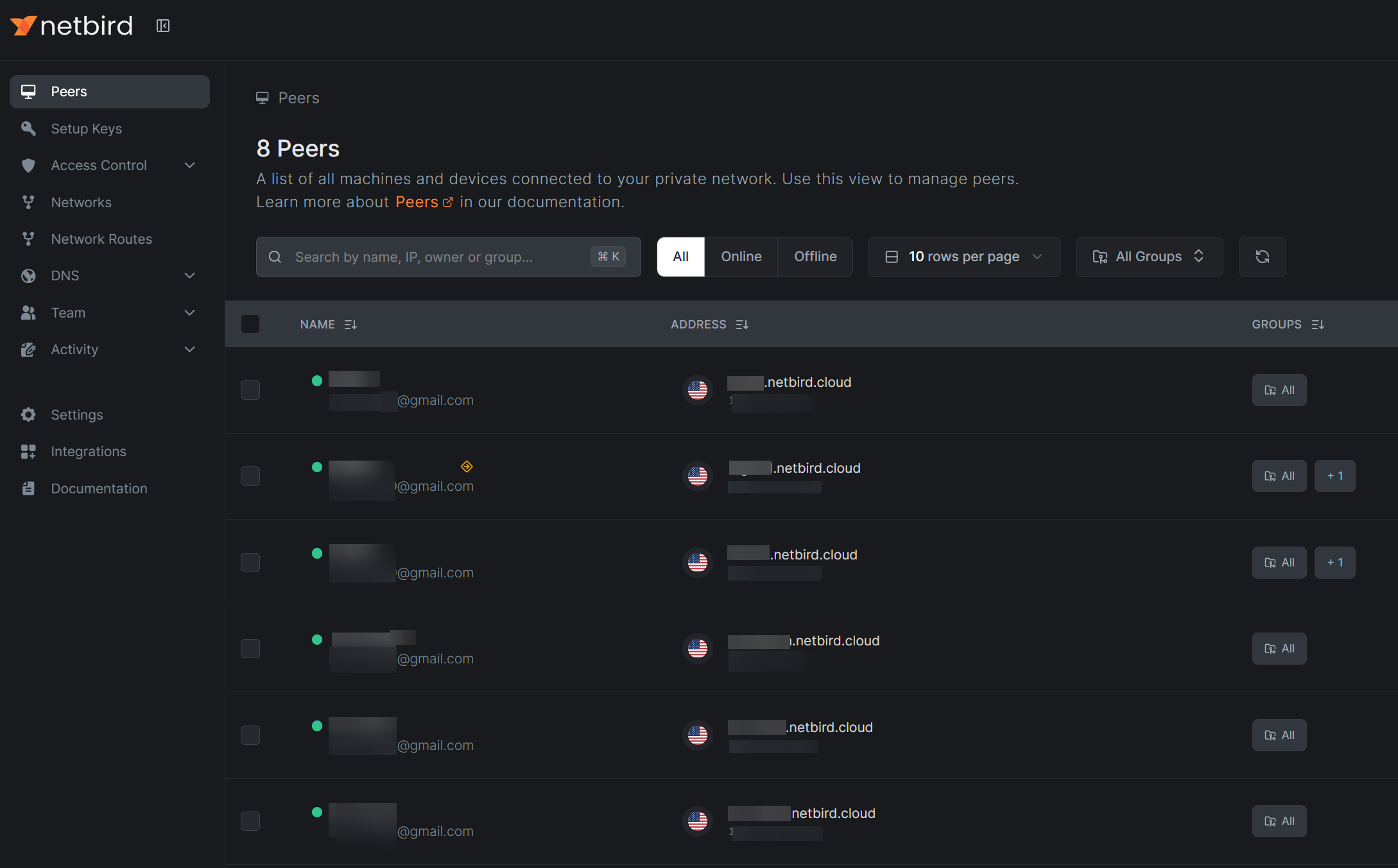This screenshot has width=1398, height=868.
Task: Focus the search by name, IP, owner field
Action: point(448,257)
